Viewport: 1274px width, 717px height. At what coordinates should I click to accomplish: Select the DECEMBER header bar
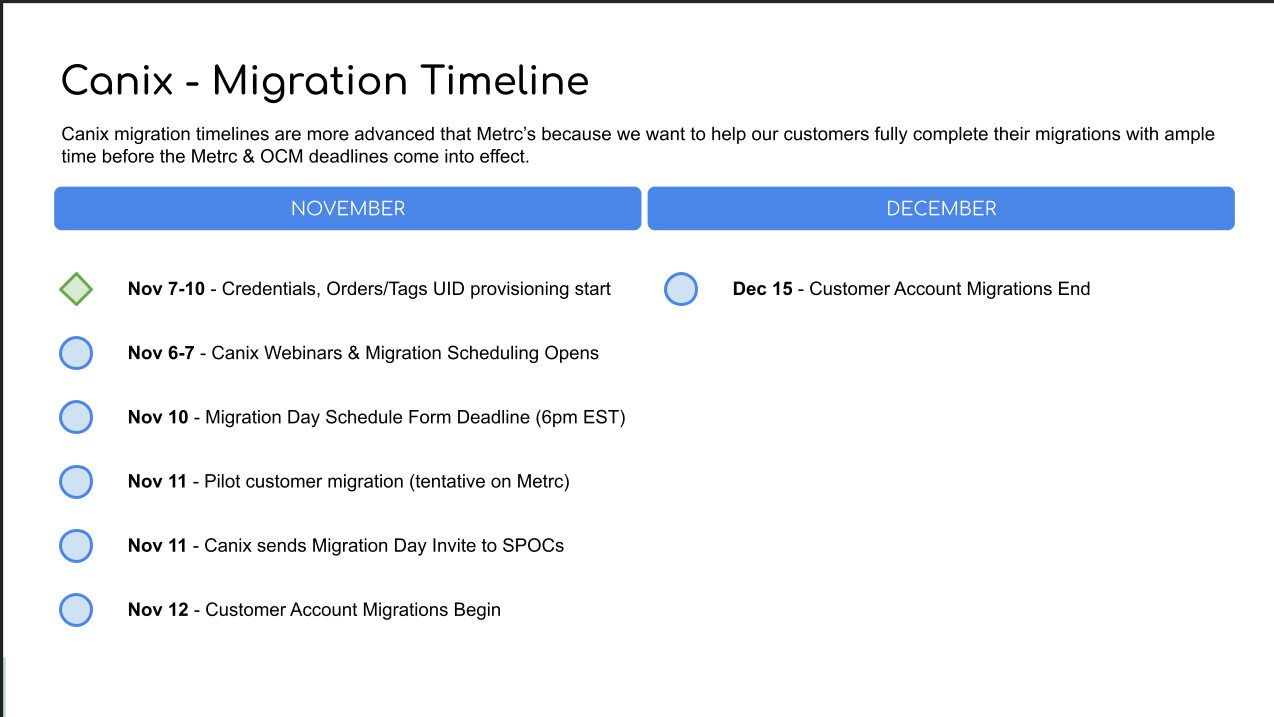940,208
